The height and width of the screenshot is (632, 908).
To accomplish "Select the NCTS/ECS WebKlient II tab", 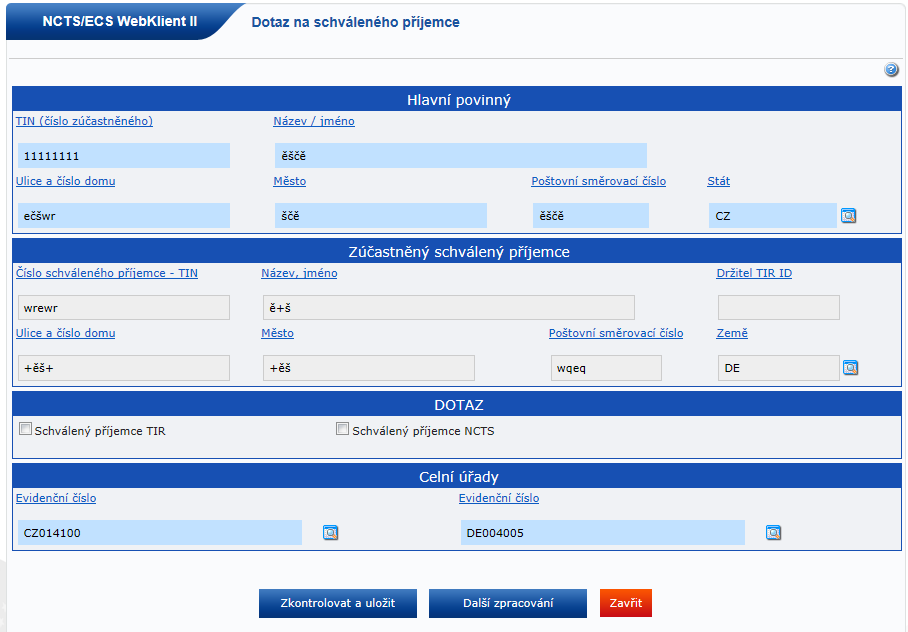I will (x=120, y=21).
